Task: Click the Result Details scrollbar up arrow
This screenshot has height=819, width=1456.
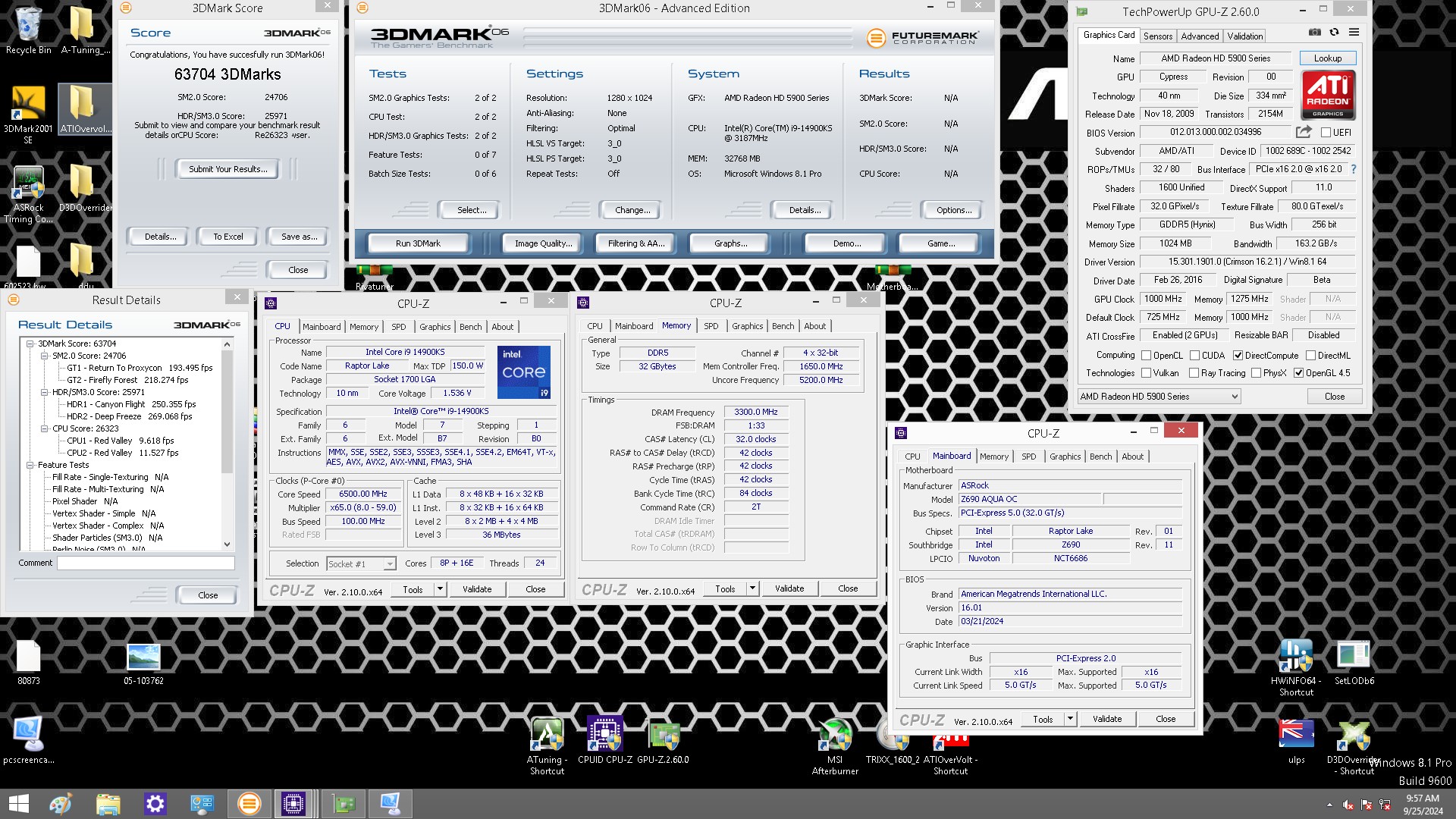Action: (226, 344)
